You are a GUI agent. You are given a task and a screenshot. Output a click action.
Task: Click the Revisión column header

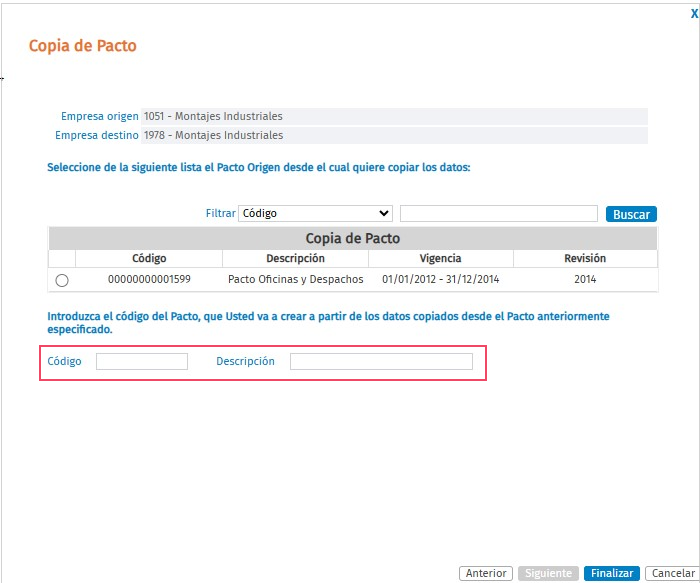click(585, 258)
